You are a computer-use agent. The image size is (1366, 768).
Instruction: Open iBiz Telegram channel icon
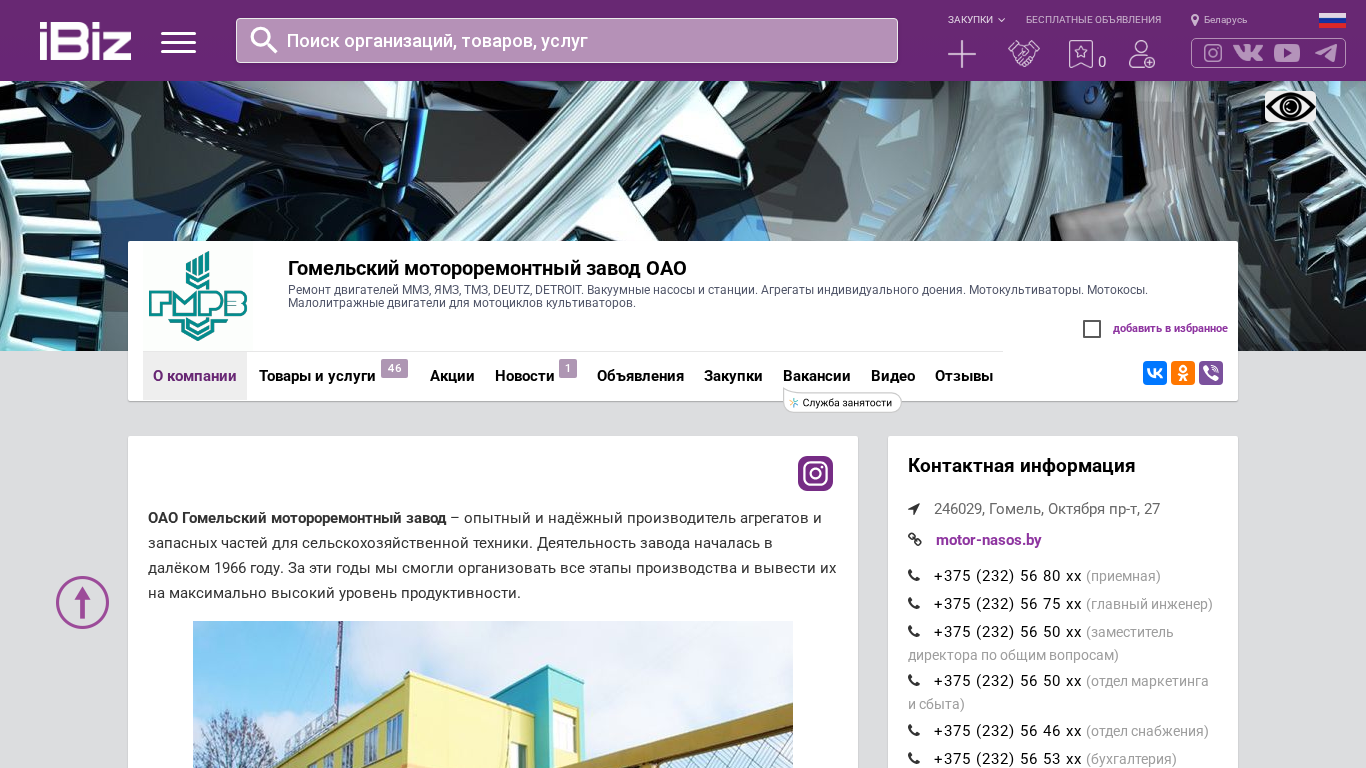[1326, 53]
